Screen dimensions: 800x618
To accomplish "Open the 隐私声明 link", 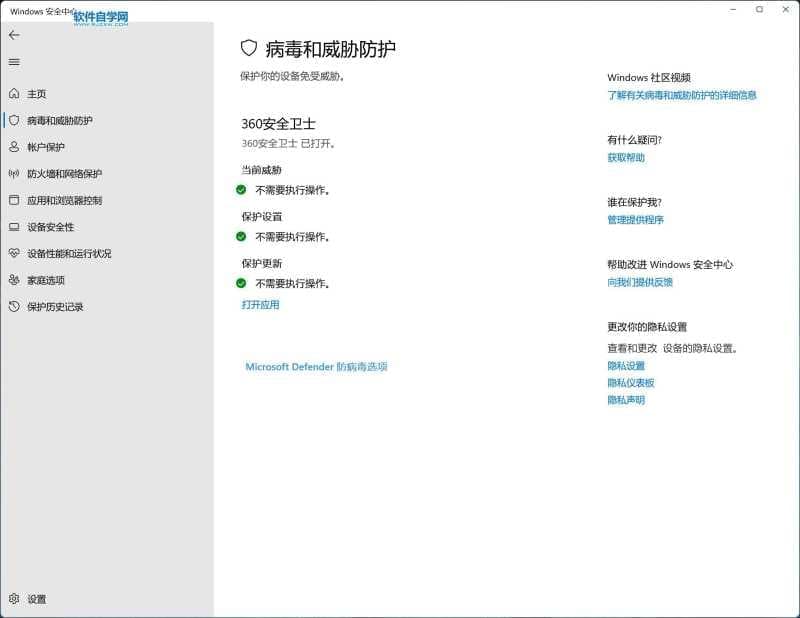I will [626, 400].
